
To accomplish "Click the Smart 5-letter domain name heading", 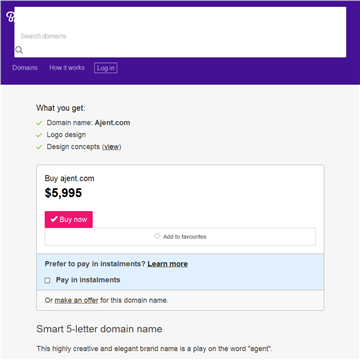I will tap(99, 329).
